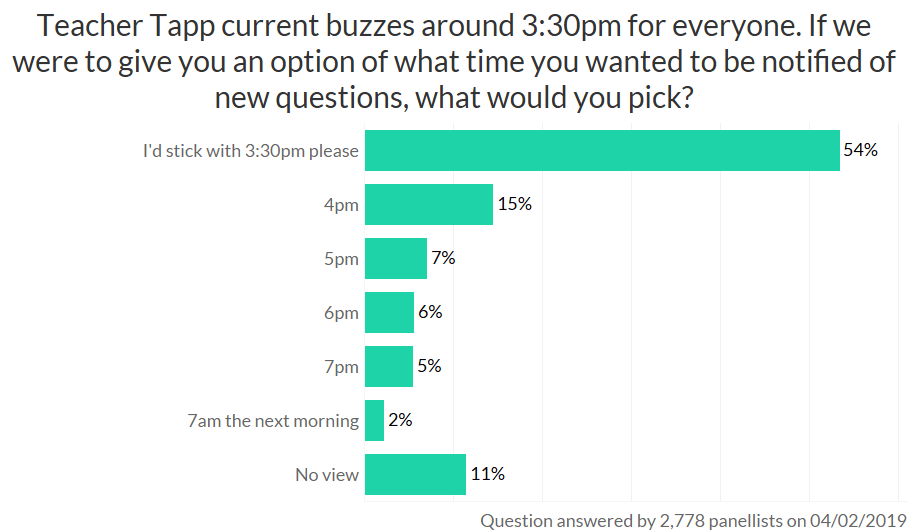Click the 'No view' bar
Image resolution: width=908 pixels, height=531 pixels.
coord(416,474)
